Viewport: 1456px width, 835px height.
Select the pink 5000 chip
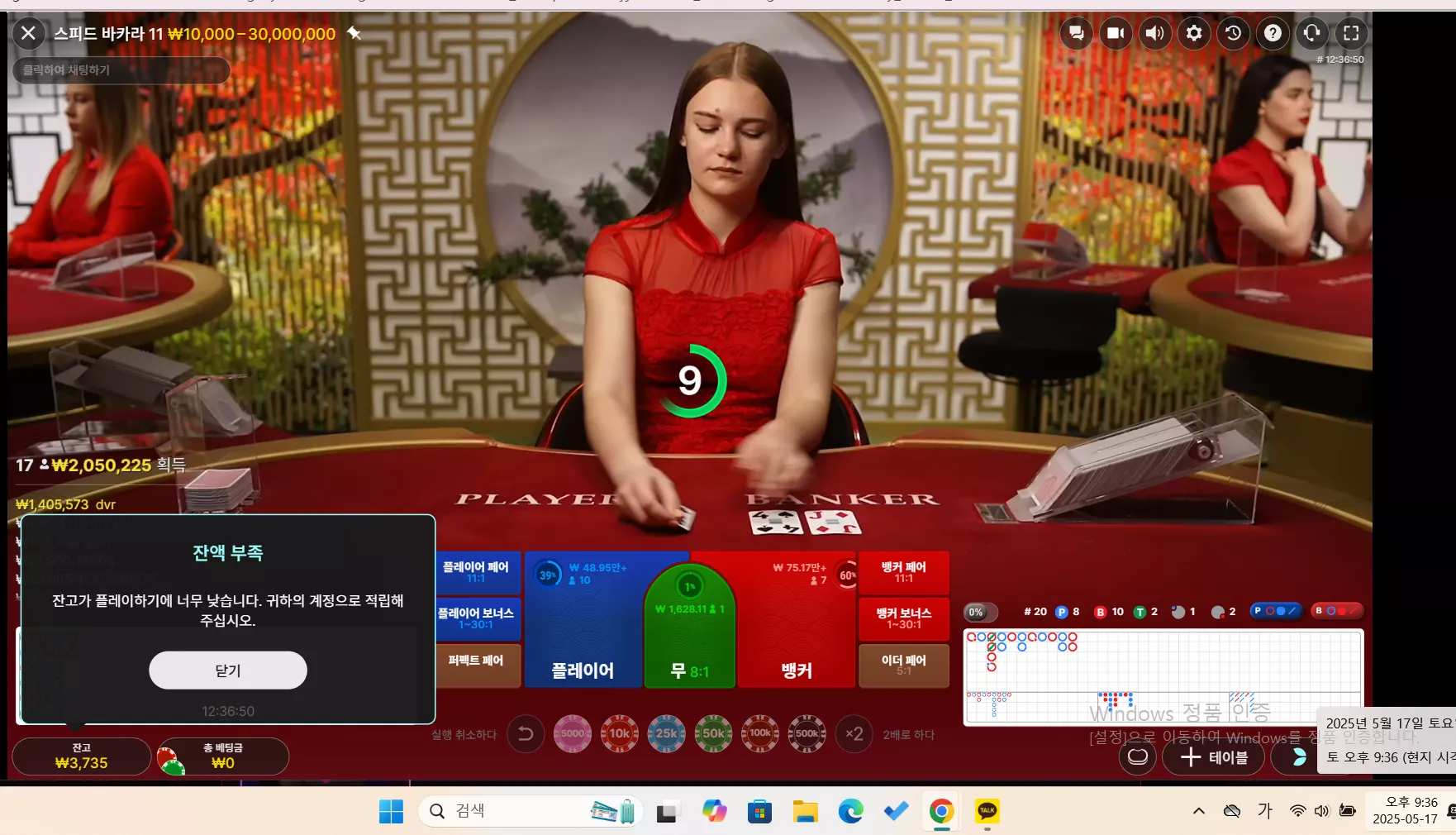[x=573, y=734]
